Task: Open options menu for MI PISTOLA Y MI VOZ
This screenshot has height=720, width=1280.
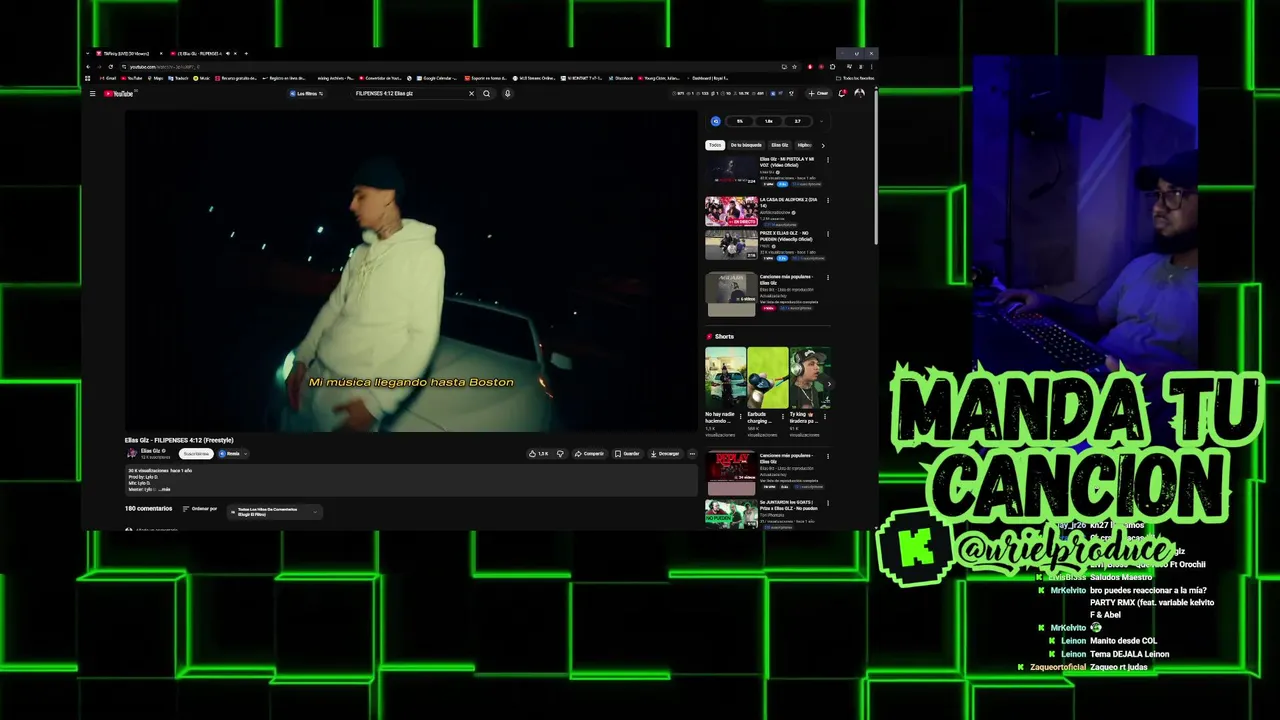Action: [827, 160]
